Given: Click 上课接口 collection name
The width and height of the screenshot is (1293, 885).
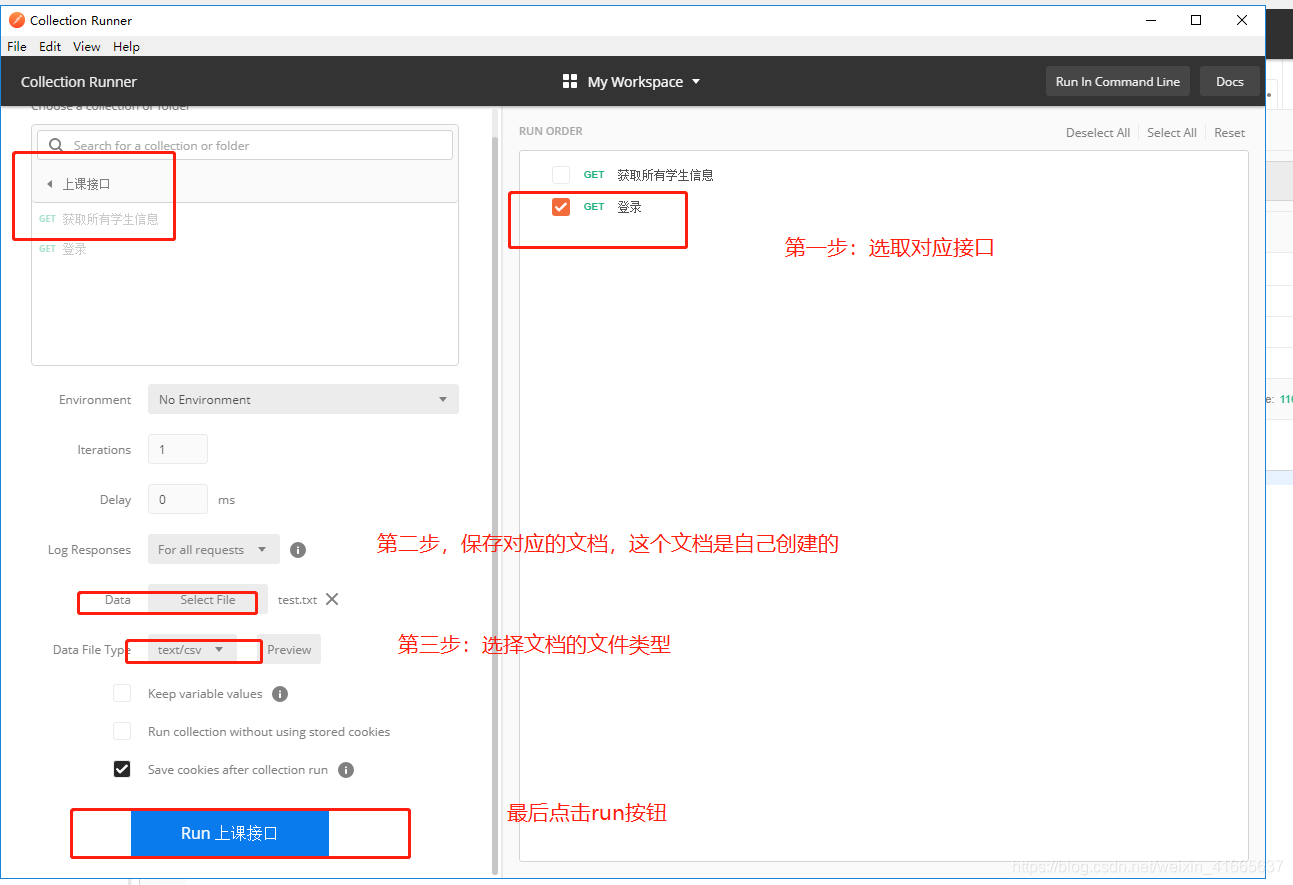Looking at the screenshot, I should [87, 184].
